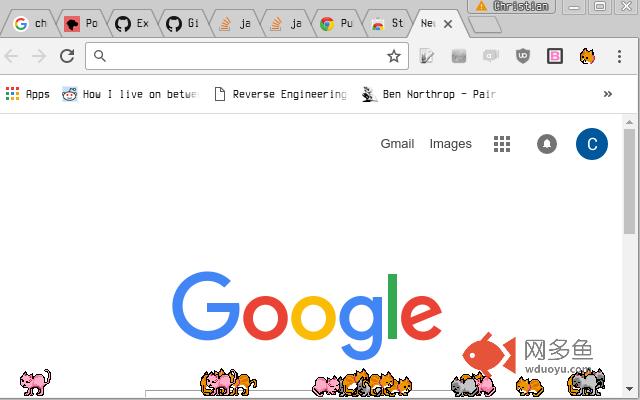Click the grey button left of uBlock

click(459, 56)
